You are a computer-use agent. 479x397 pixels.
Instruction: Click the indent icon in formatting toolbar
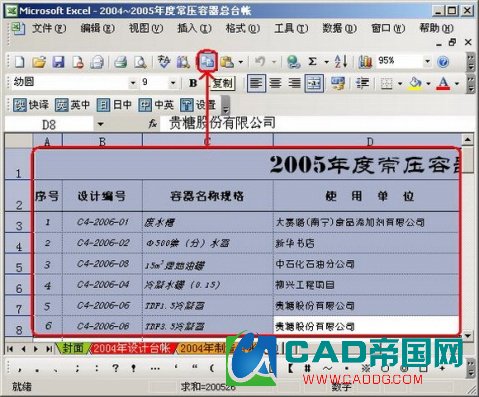click(362, 83)
